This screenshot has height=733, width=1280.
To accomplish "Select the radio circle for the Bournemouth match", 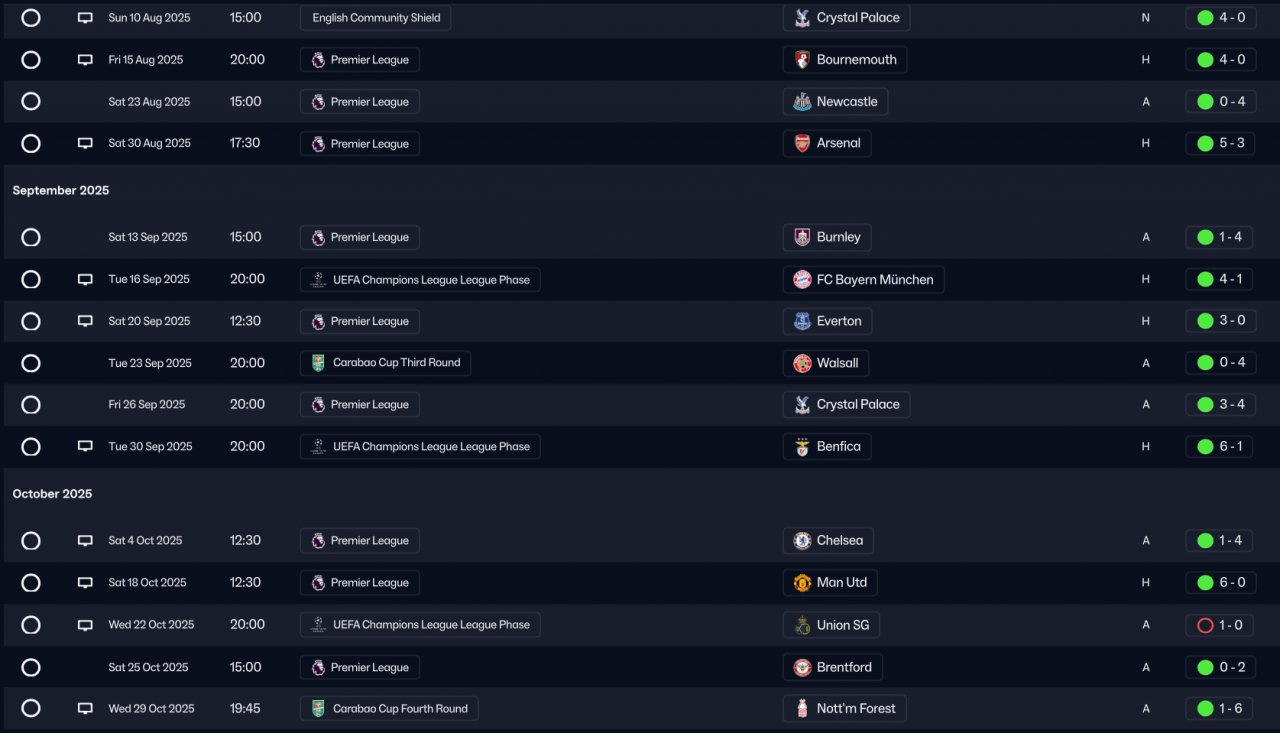I will [31, 60].
